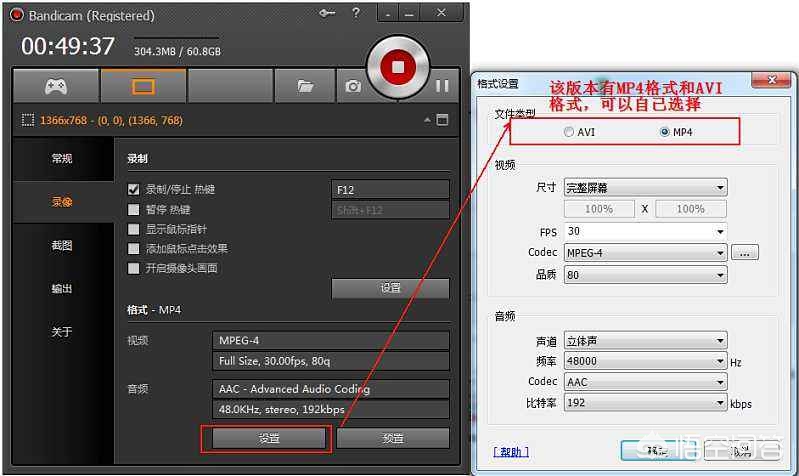Click the AAC - Advanced Audio Coding field
799x476 pixels.
(331, 389)
